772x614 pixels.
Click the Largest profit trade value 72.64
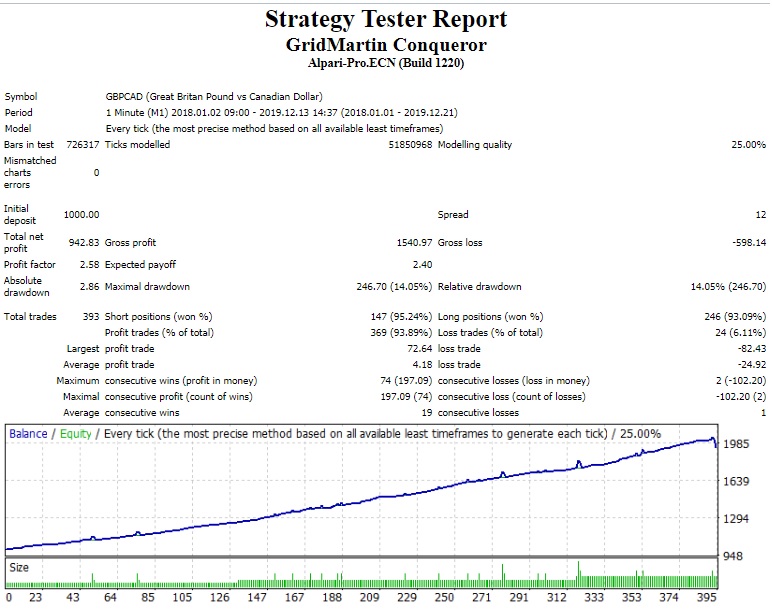[419, 349]
